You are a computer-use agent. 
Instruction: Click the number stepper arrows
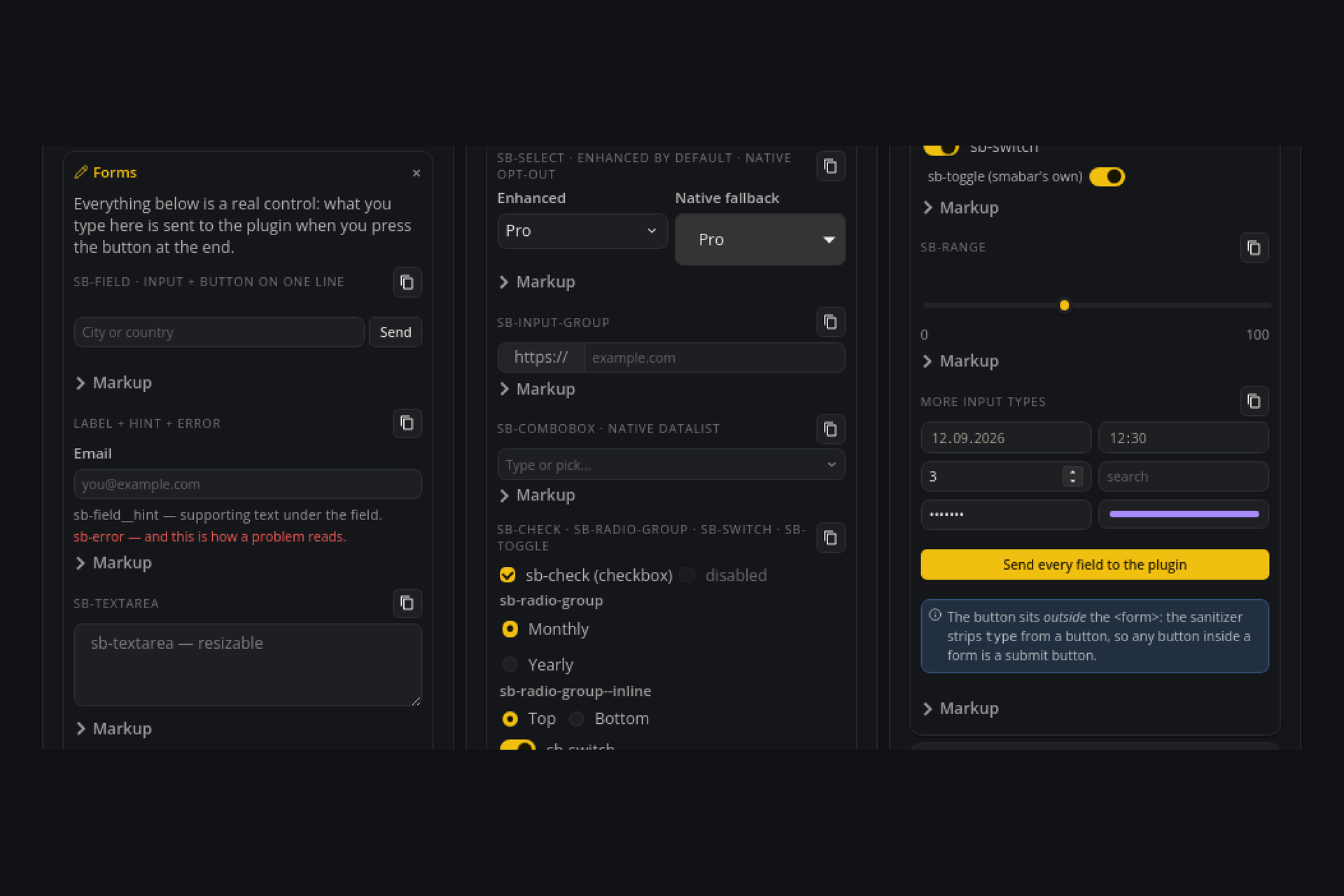[1072, 477]
